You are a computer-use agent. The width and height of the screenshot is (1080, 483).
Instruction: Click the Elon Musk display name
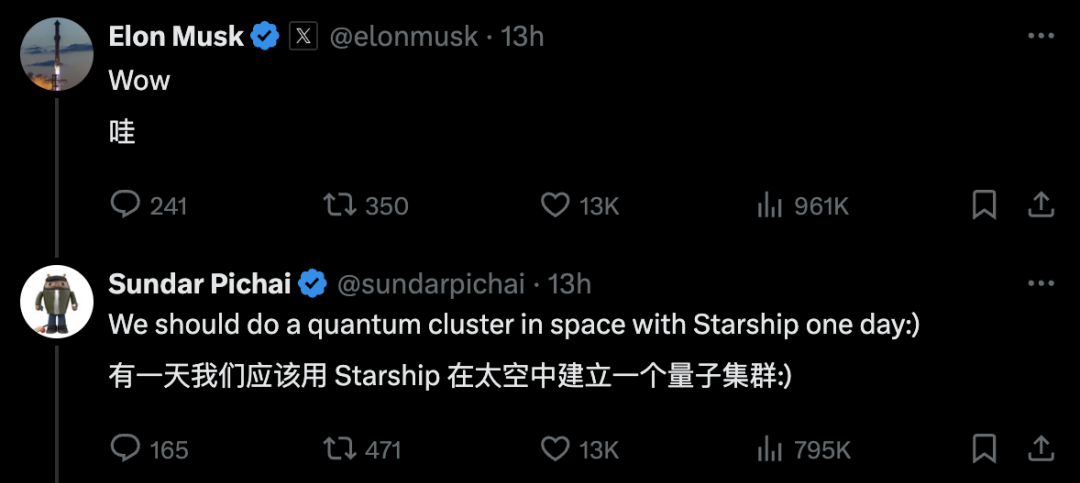coord(175,37)
